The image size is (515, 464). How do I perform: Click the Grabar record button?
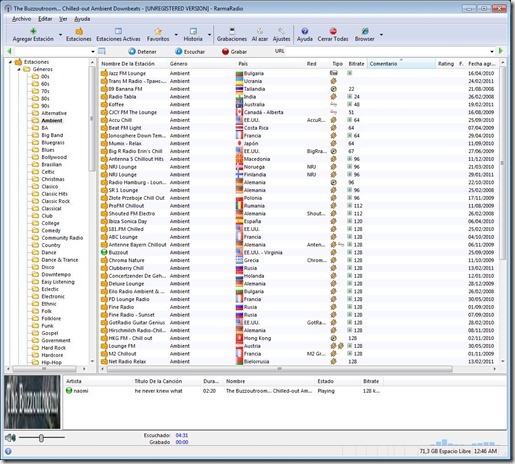point(234,52)
